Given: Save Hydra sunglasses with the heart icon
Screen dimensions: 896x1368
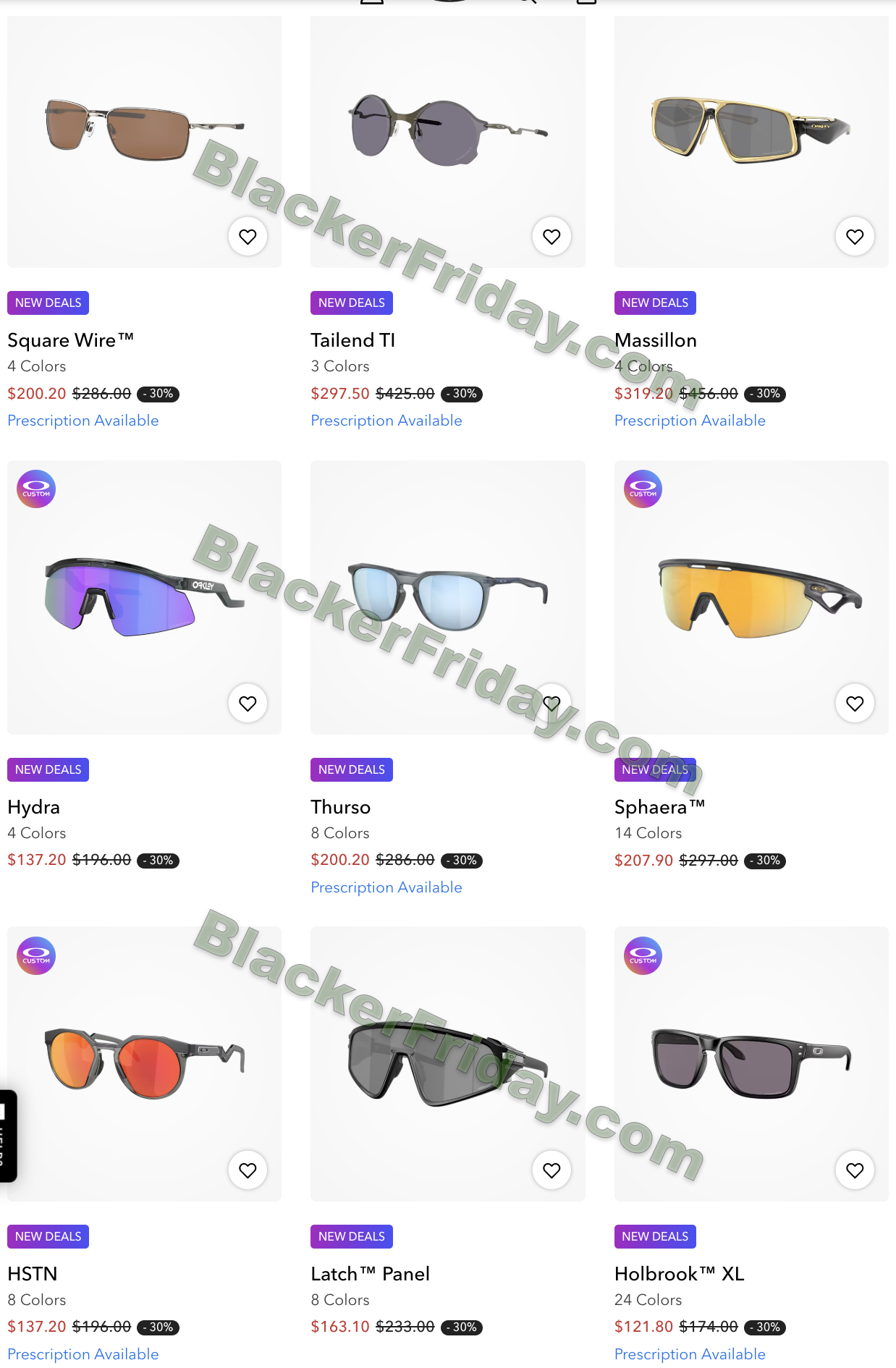Looking at the screenshot, I should [248, 703].
